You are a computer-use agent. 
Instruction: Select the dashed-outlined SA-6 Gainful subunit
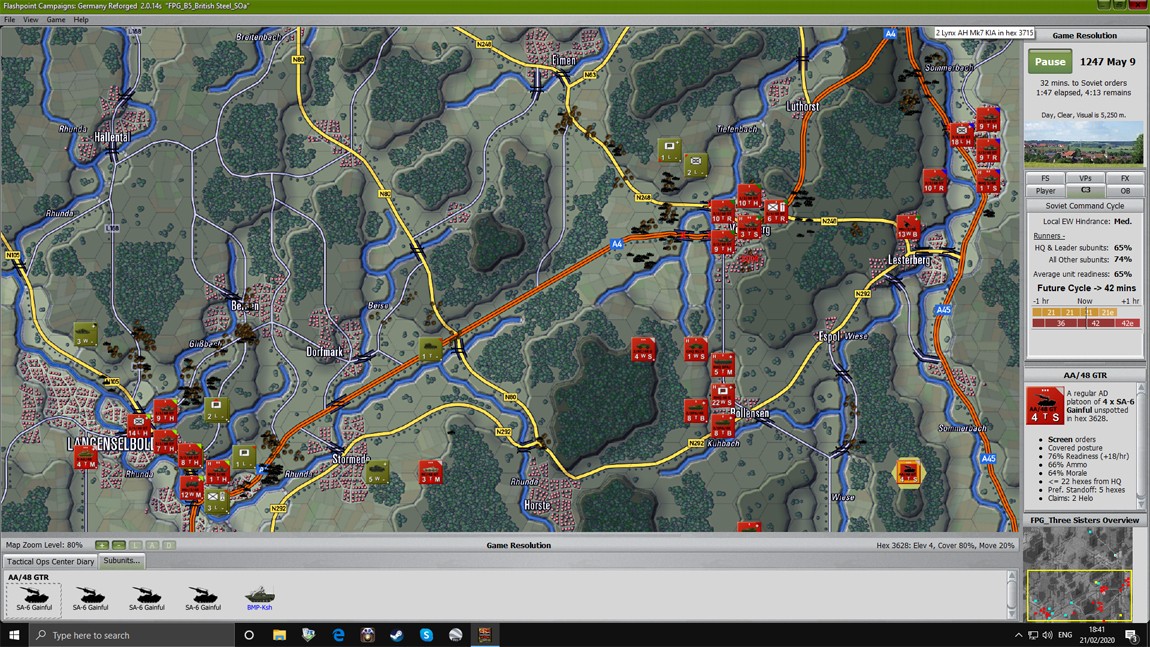(x=34, y=598)
